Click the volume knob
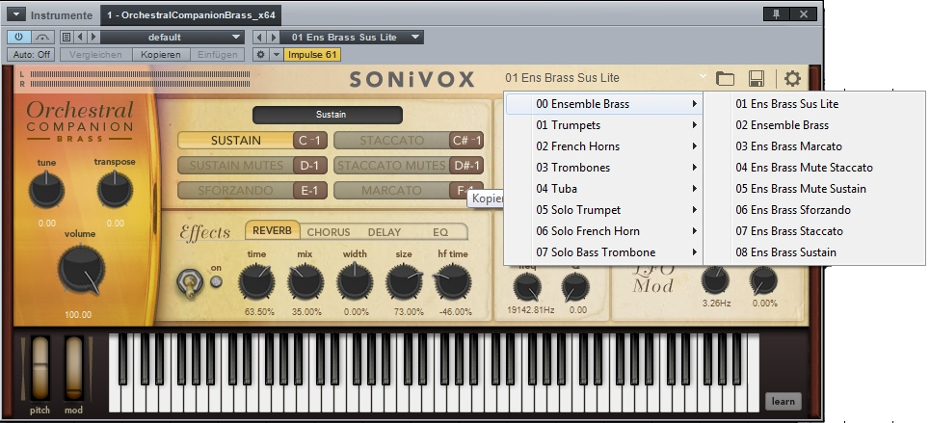 (82, 270)
